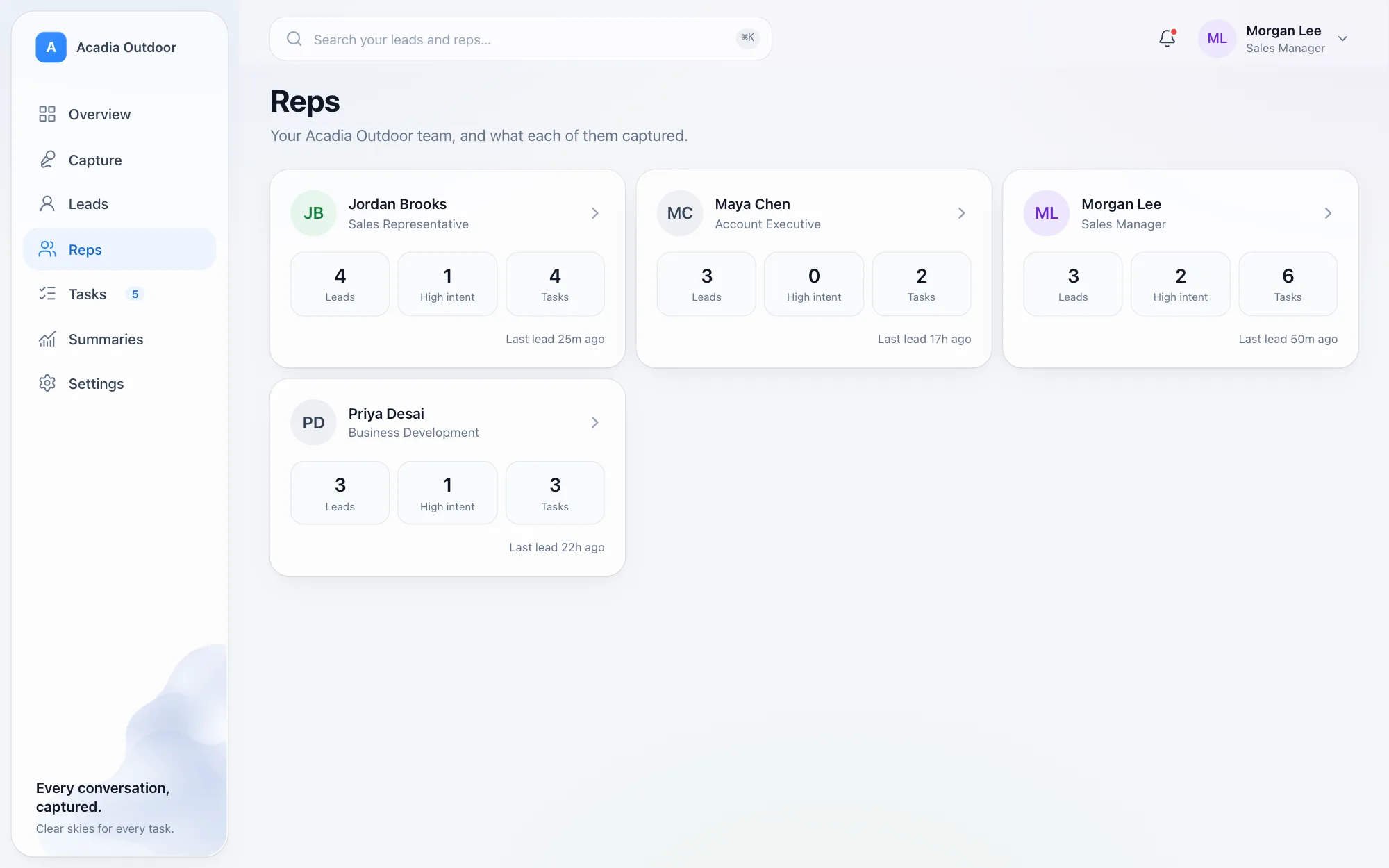
Task: Click Maya Chen's 2 Tasks tile
Action: pyautogui.click(x=922, y=284)
